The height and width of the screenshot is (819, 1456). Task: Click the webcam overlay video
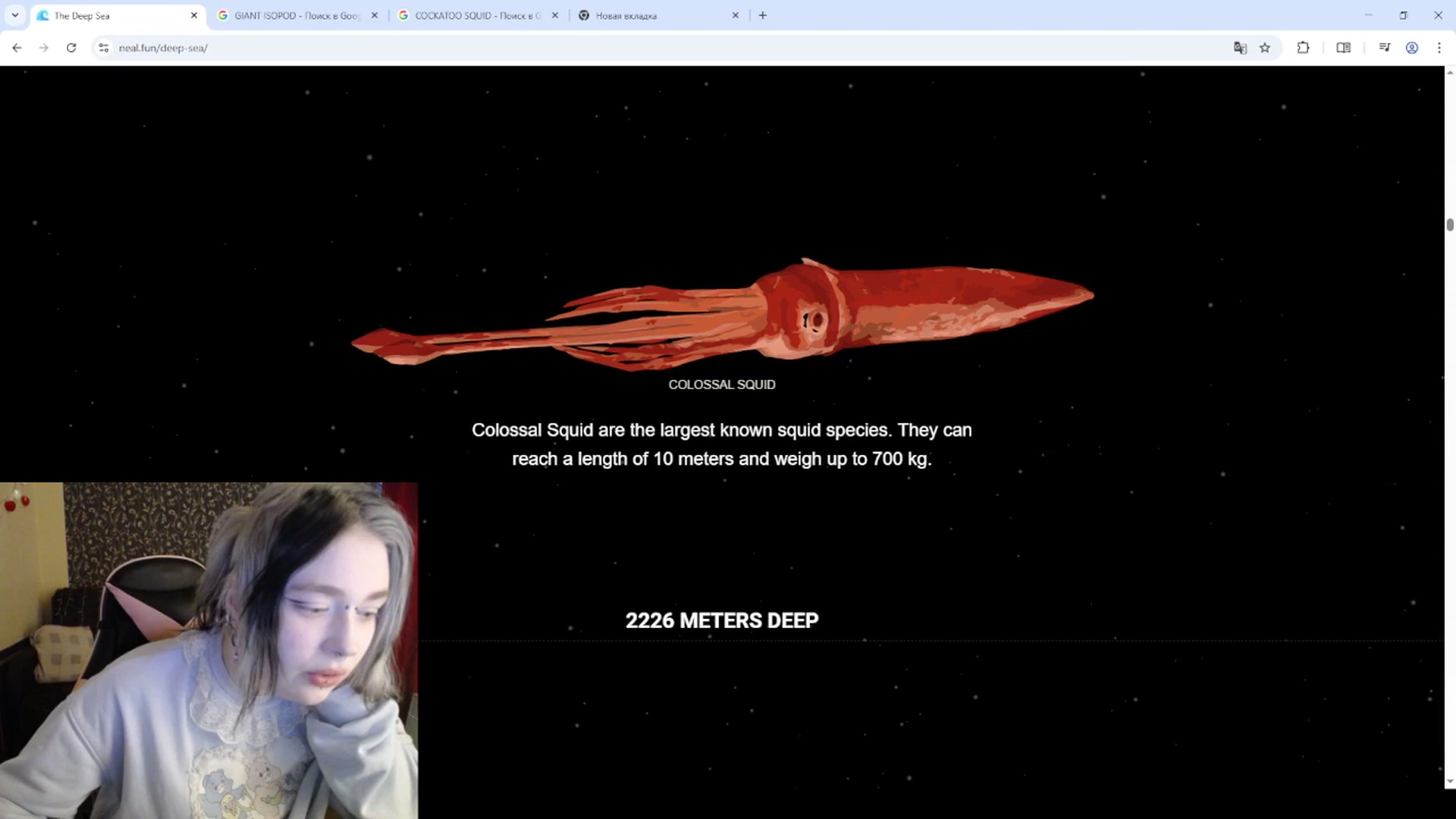click(x=209, y=651)
